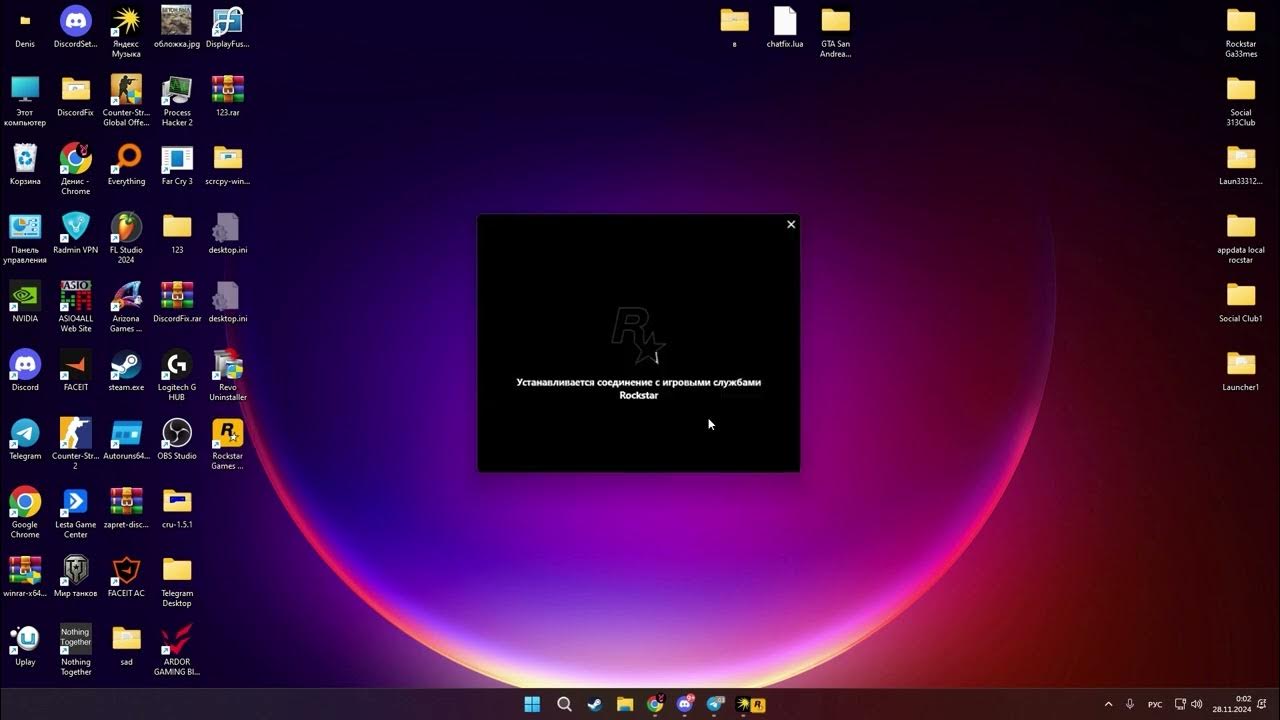Open the Telegram Desktop folder

click(x=177, y=580)
